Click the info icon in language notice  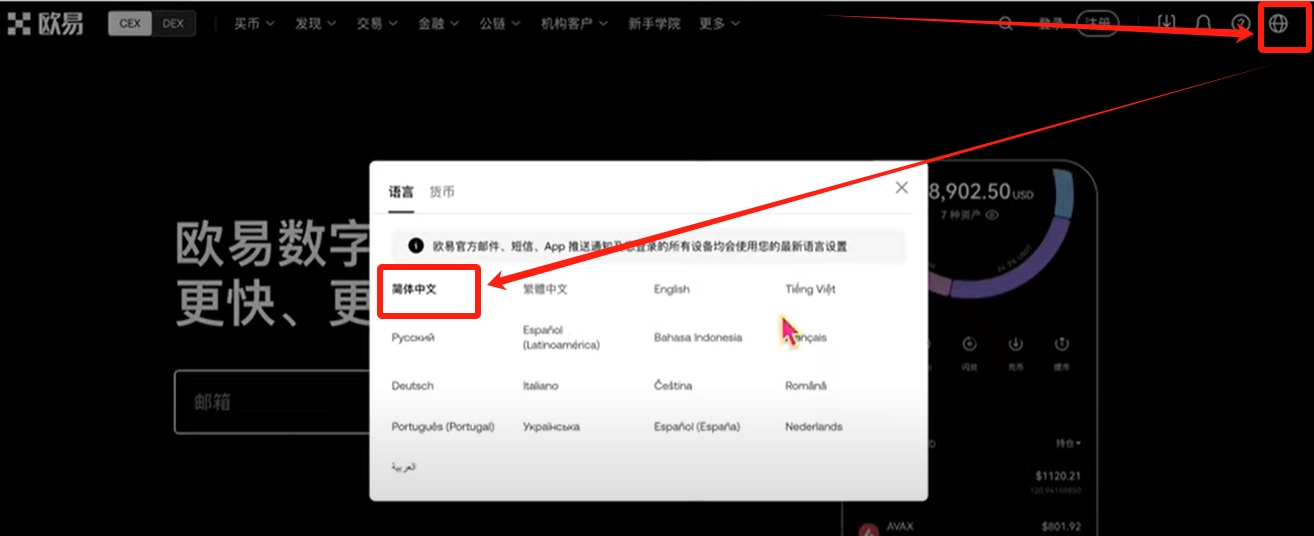pos(416,246)
